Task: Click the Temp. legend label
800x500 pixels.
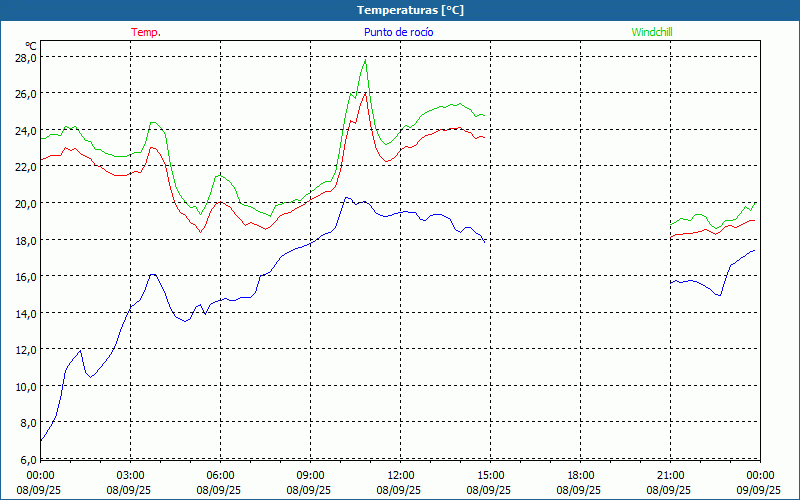Action: 145,32
